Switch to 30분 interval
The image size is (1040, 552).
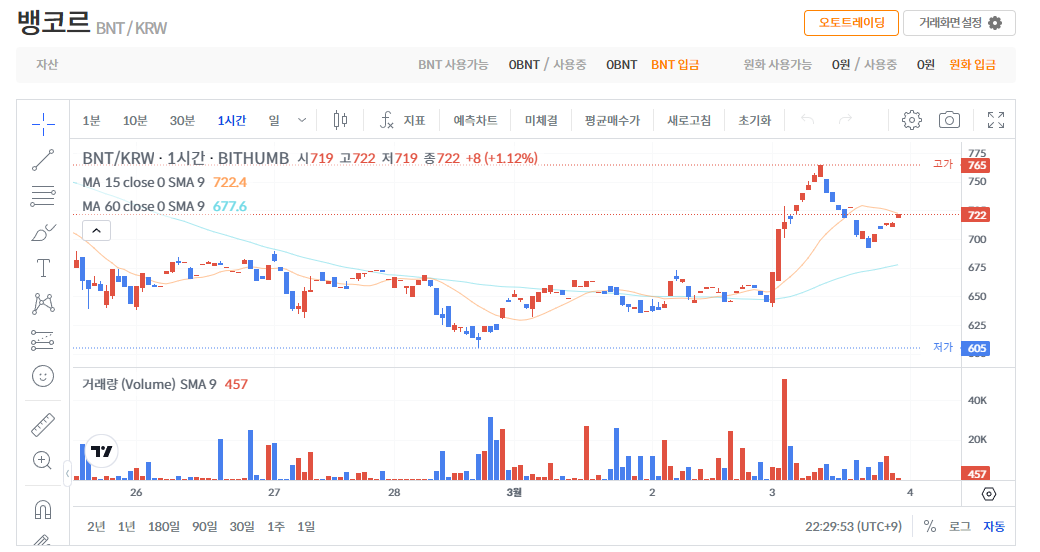point(182,120)
